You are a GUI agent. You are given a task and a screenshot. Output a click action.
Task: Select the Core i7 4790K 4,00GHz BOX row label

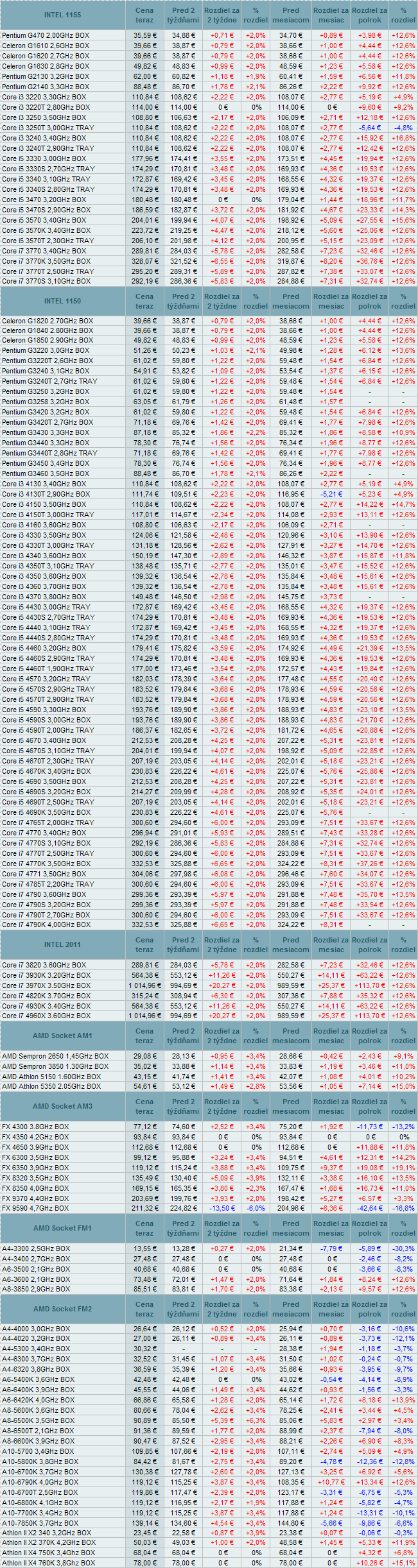46,925
